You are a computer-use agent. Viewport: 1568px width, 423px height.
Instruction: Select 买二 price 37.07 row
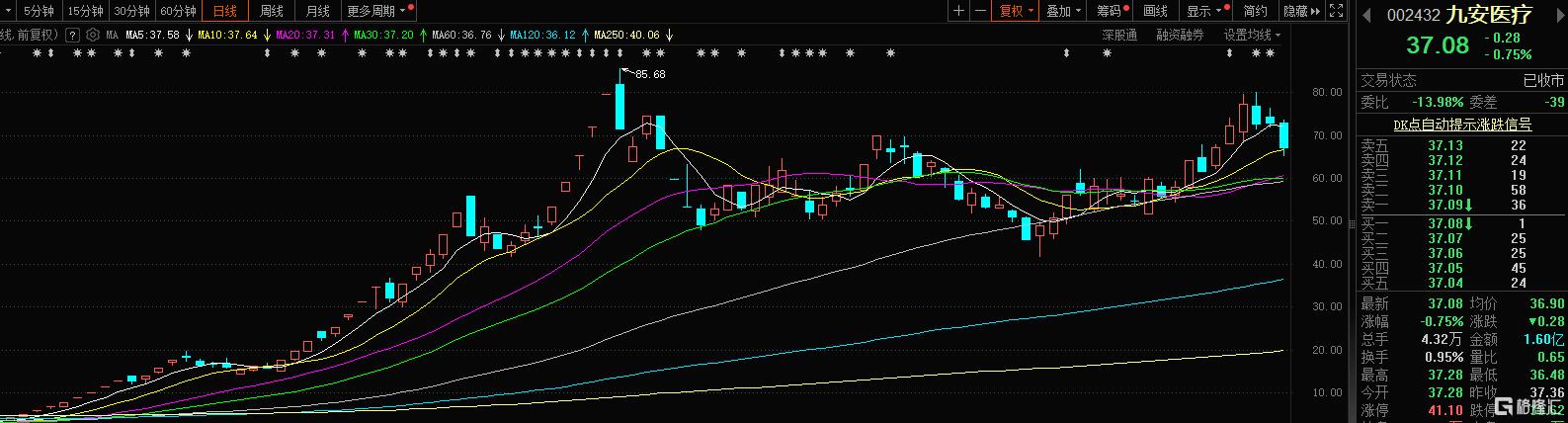pos(1460,238)
